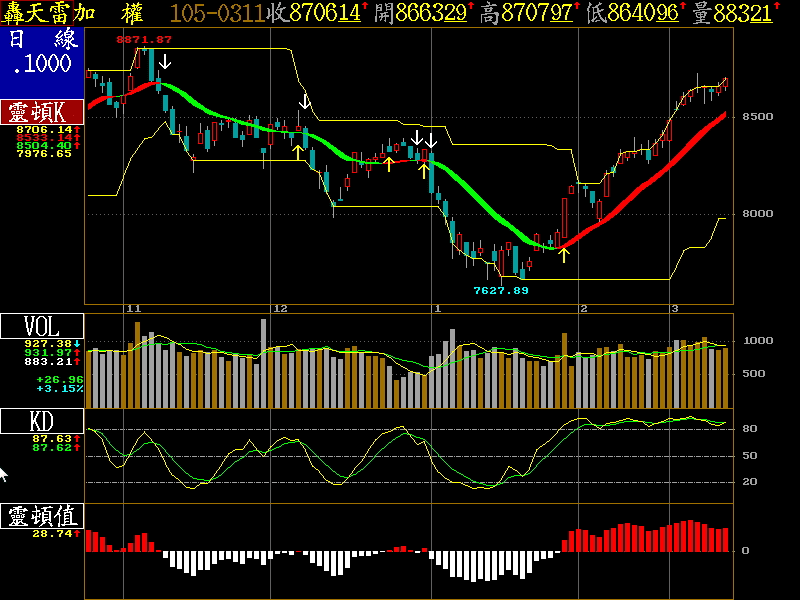Click the yellow up arrow near 7627.89 low
Image resolution: width=800 pixels, height=600 pixels.
[564, 254]
